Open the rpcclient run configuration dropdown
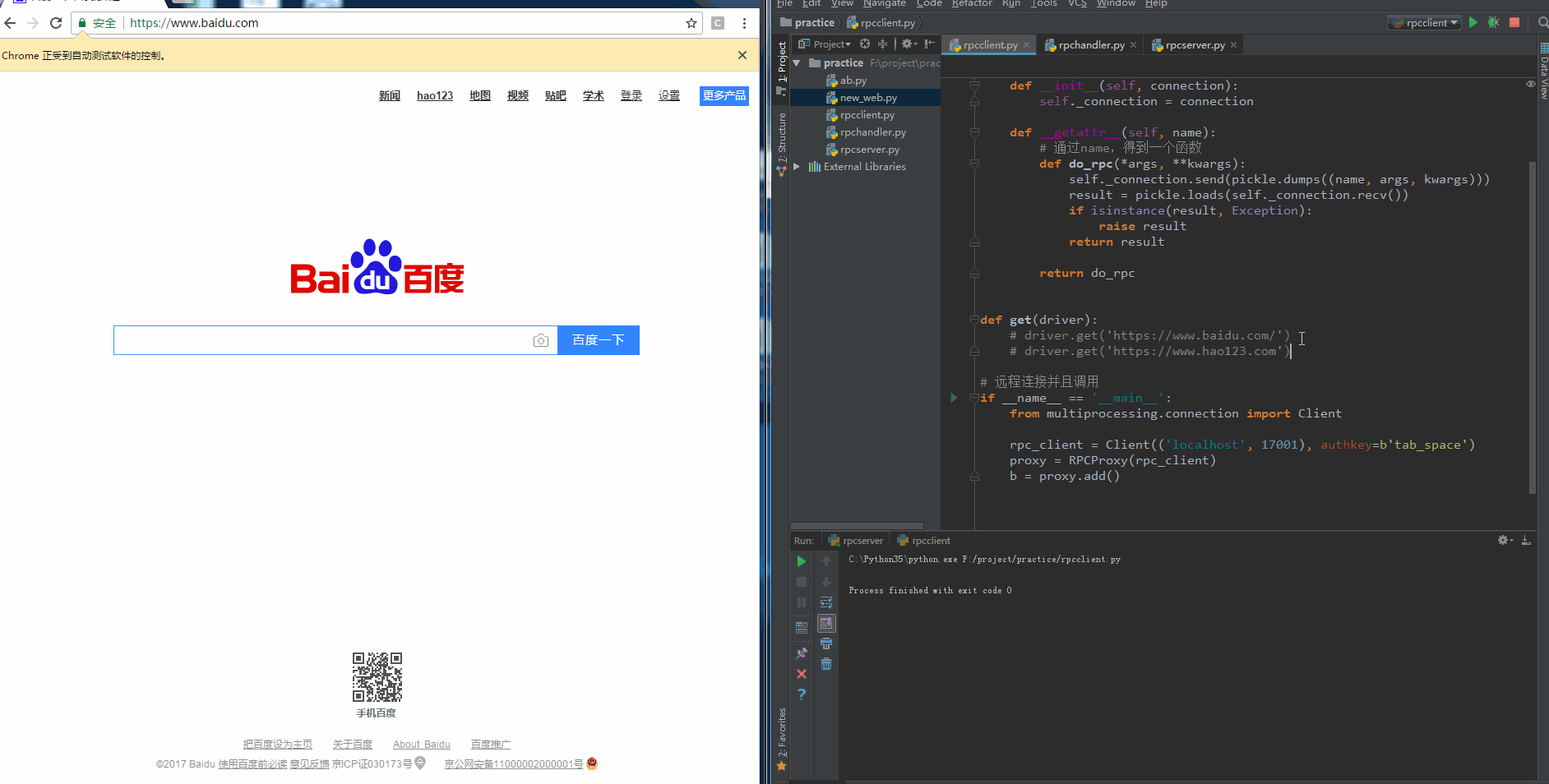The width and height of the screenshot is (1549, 784). (1425, 23)
